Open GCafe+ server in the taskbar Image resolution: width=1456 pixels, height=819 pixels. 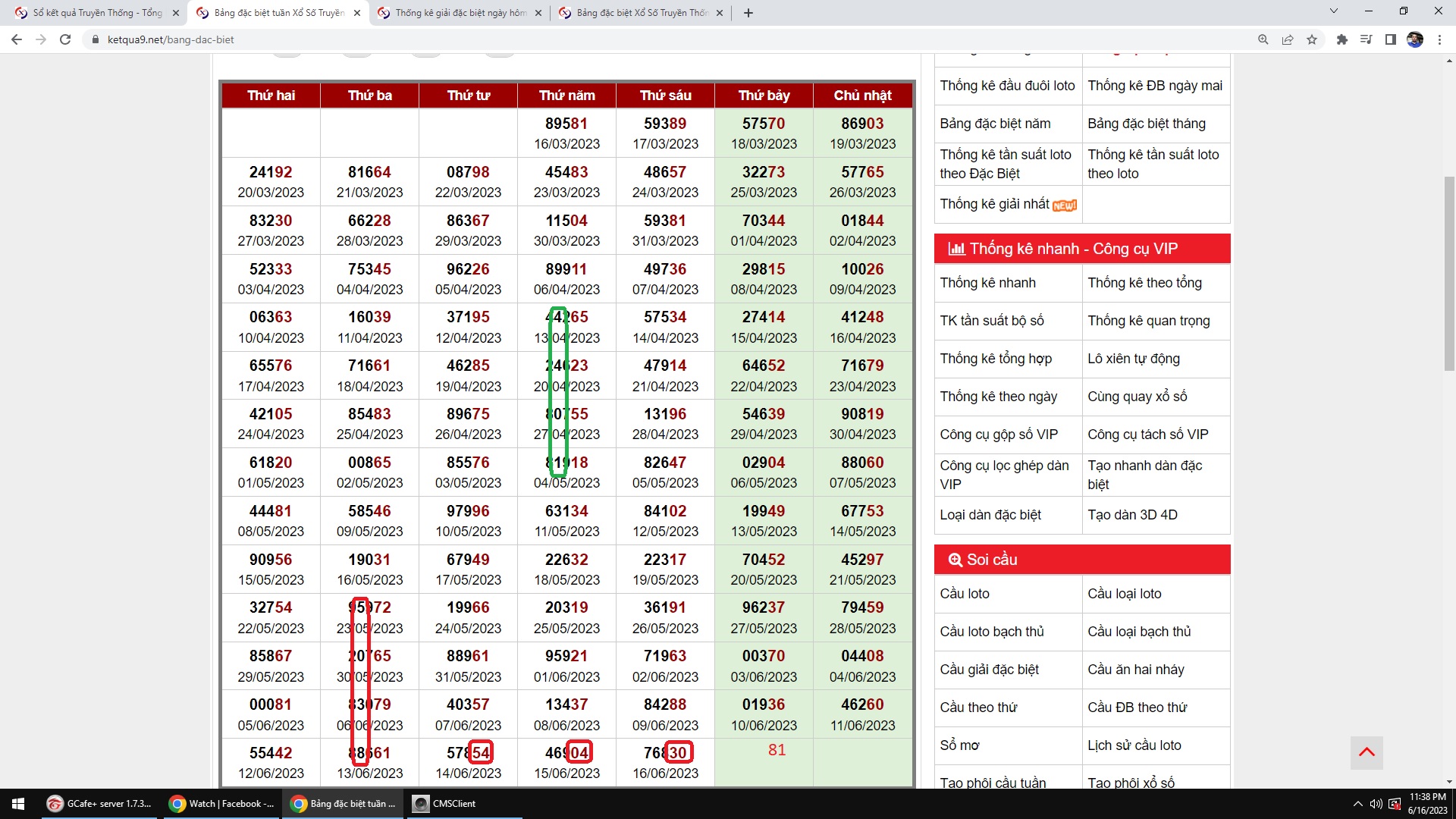pyautogui.click(x=99, y=804)
